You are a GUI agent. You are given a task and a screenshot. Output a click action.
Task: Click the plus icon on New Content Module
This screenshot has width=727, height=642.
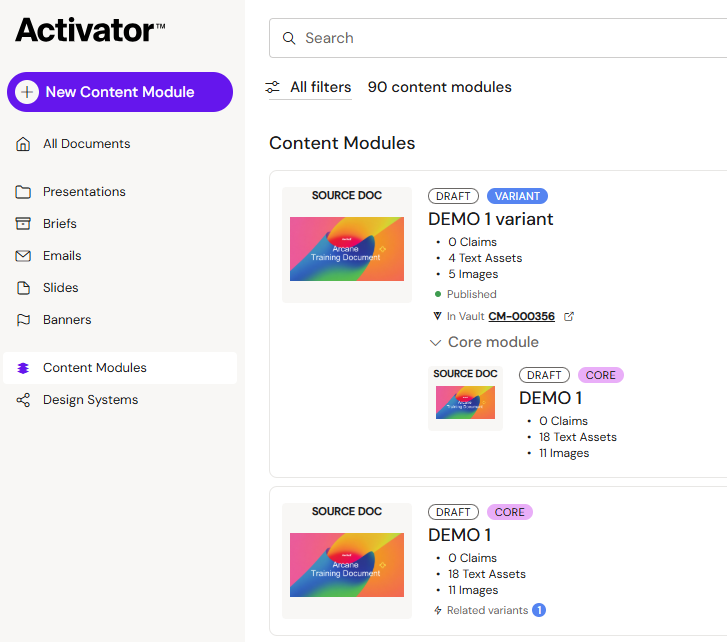click(x=27, y=92)
